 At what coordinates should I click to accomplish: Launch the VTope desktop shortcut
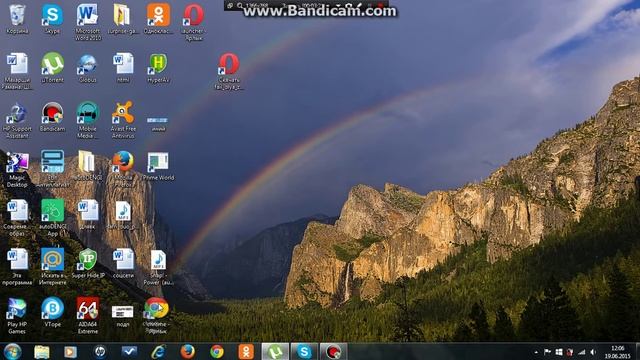52,309
